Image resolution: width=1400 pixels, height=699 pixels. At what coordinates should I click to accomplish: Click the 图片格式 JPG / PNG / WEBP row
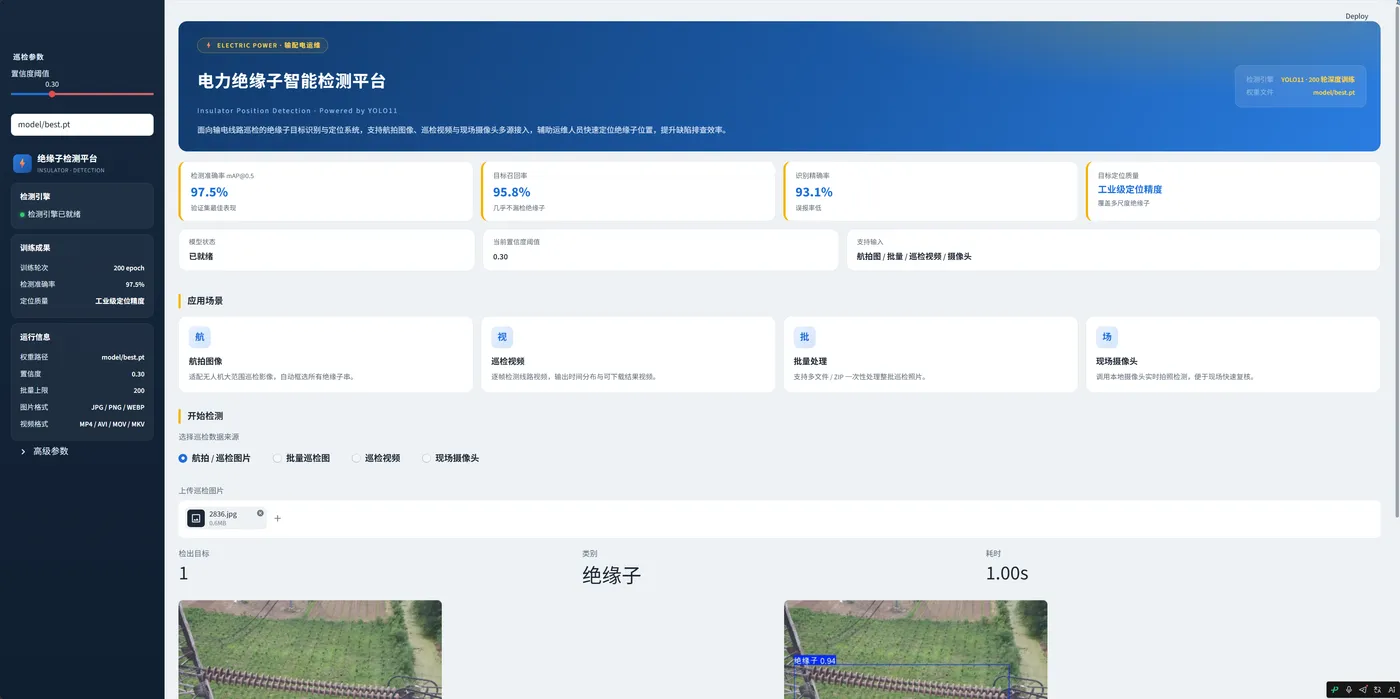[x=82, y=407]
